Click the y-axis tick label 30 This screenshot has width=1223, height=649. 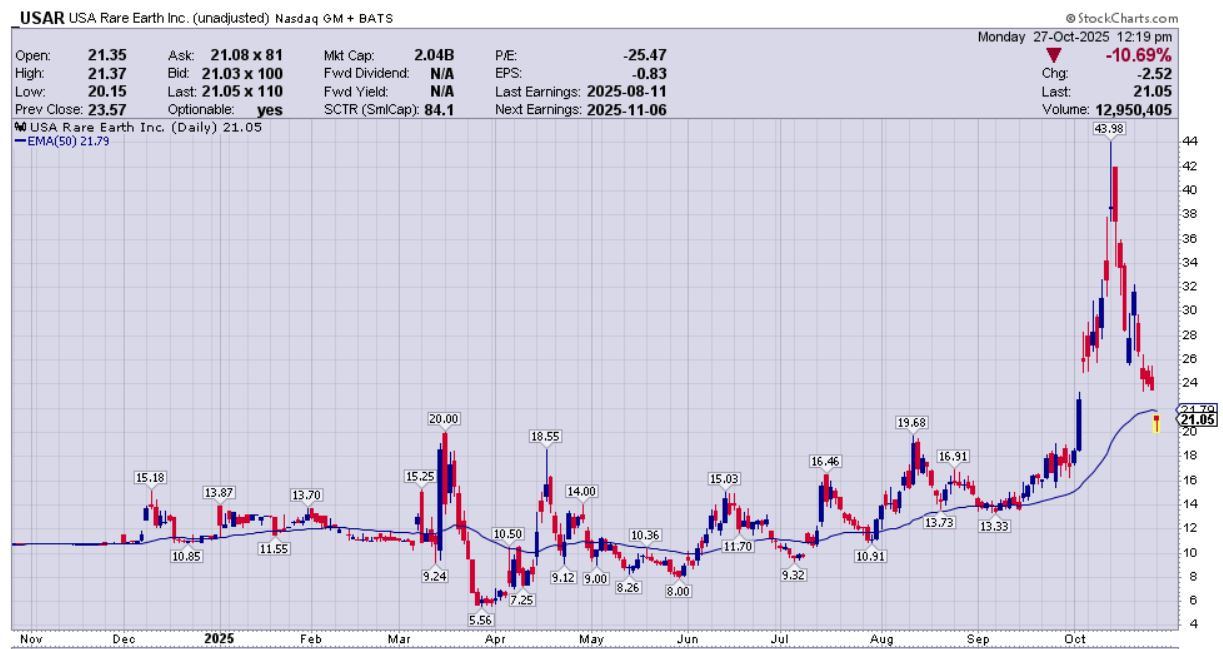[x=1190, y=310]
